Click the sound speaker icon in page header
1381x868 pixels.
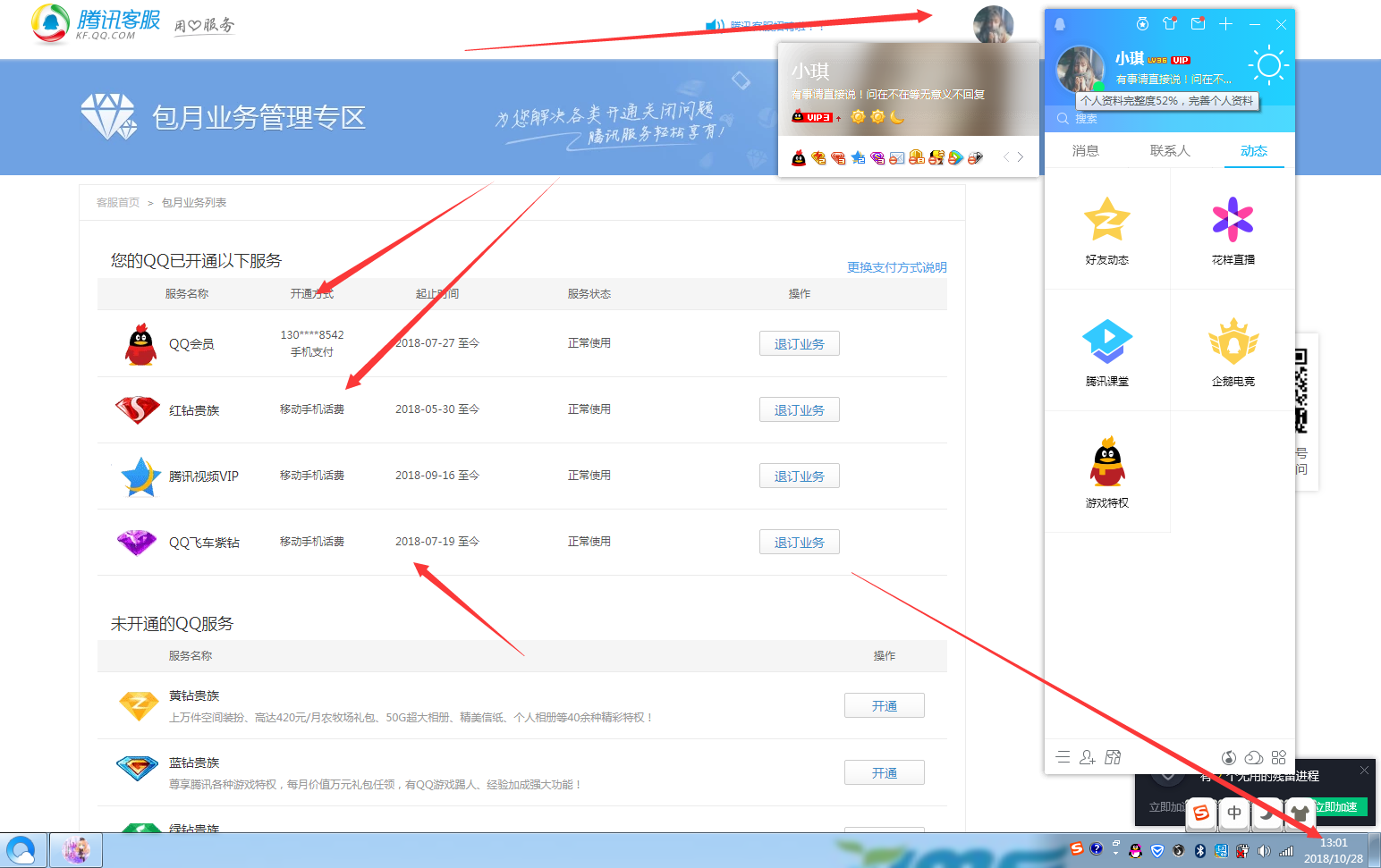715,26
